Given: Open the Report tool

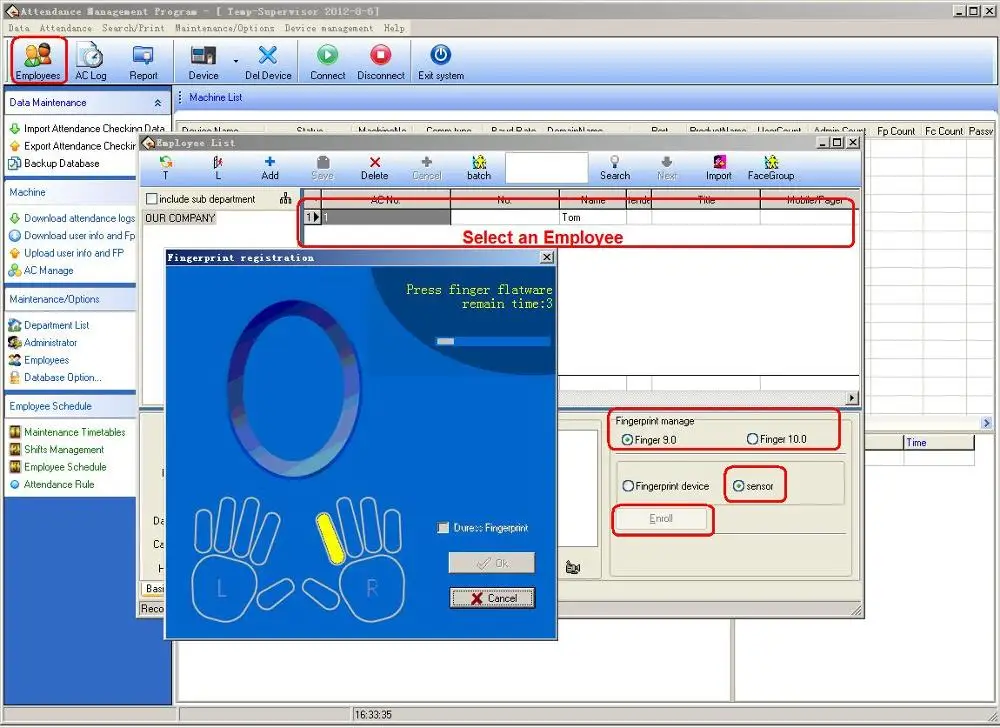Looking at the screenshot, I should click(x=144, y=60).
